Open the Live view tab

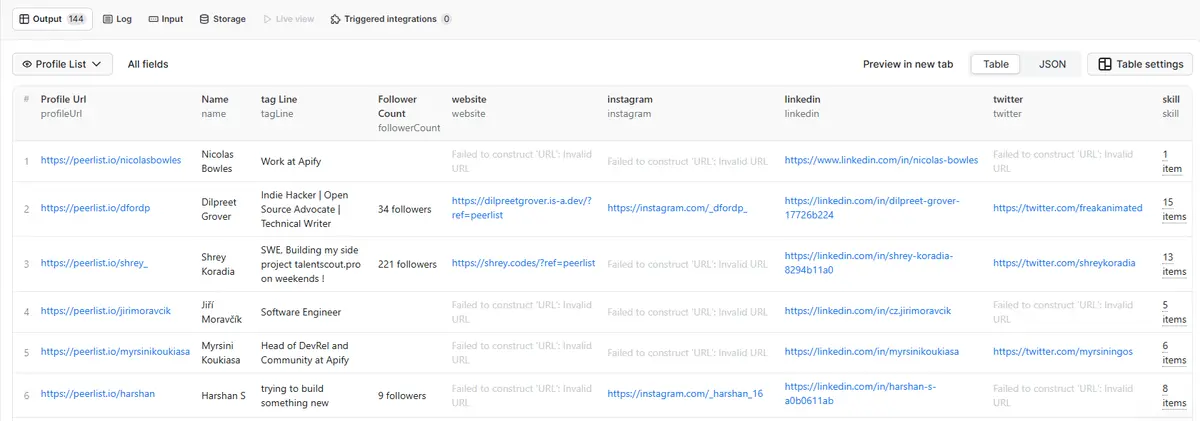coord(287,19)
